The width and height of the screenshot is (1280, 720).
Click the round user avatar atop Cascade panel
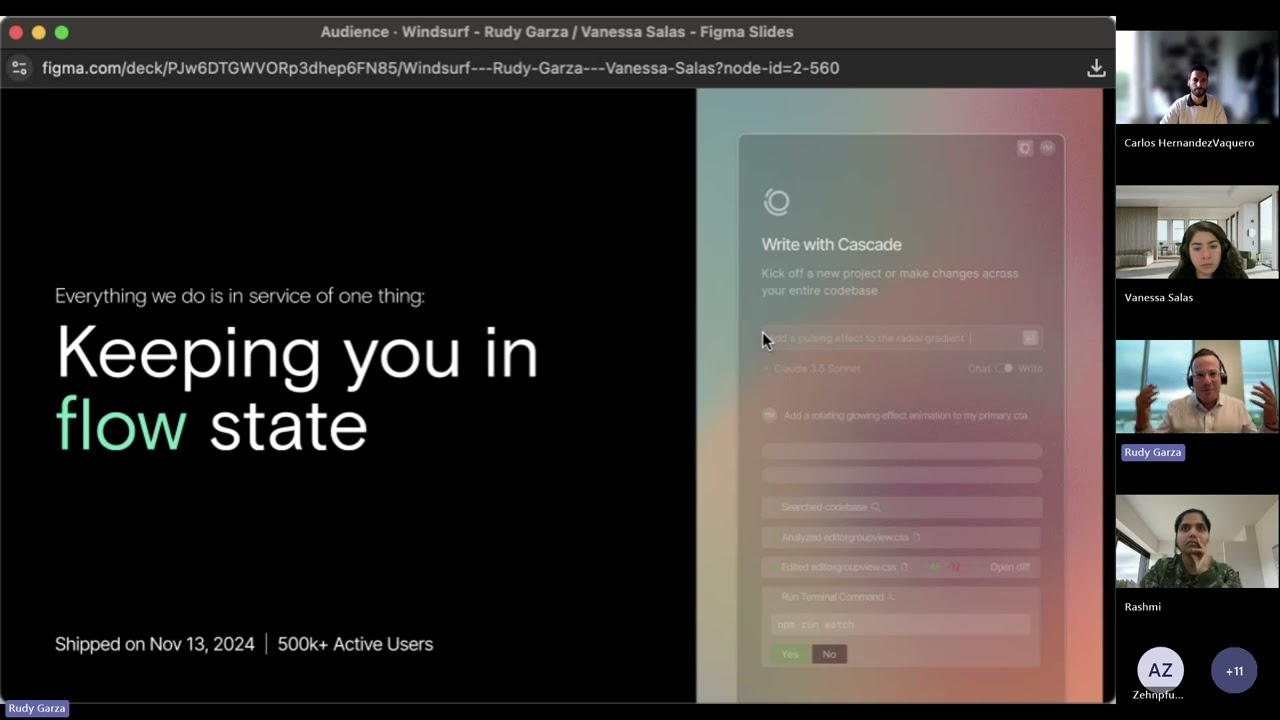click(1047, 148)
